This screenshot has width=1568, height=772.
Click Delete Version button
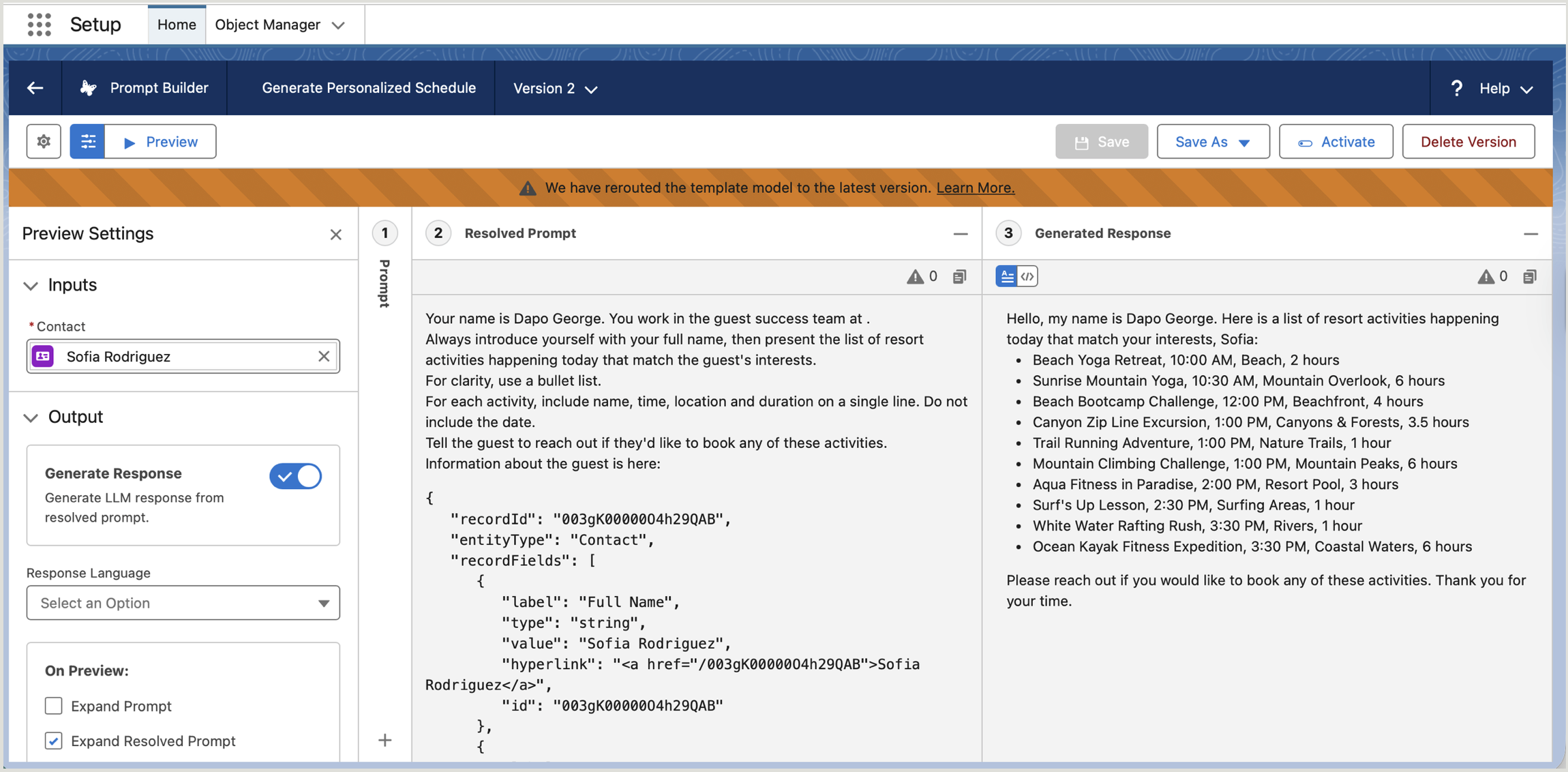1468,141
